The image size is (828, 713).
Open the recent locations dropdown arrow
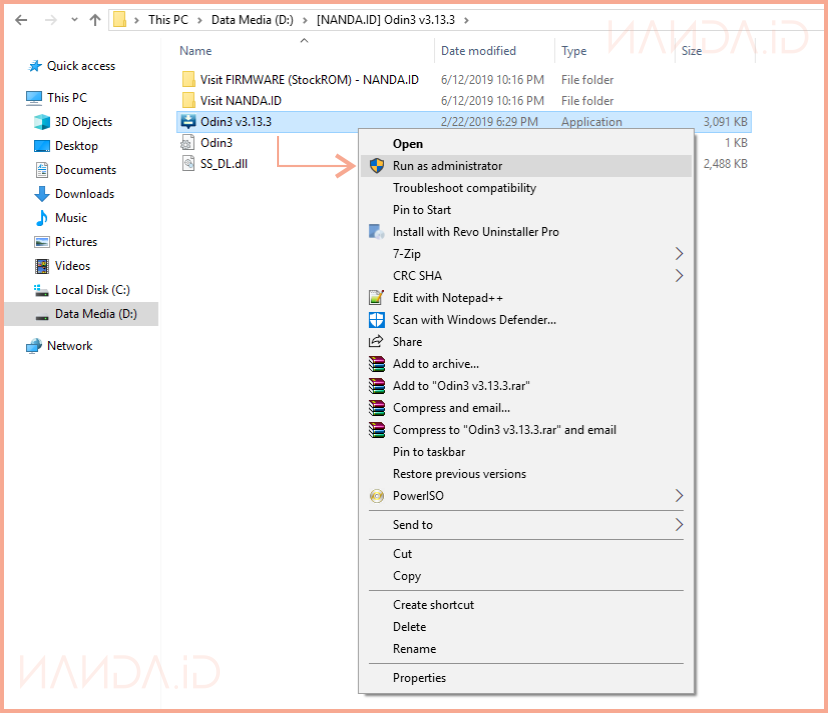coord(73,19)
